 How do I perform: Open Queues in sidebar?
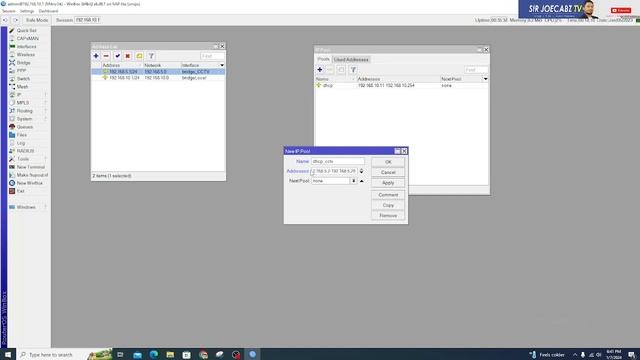24,127
